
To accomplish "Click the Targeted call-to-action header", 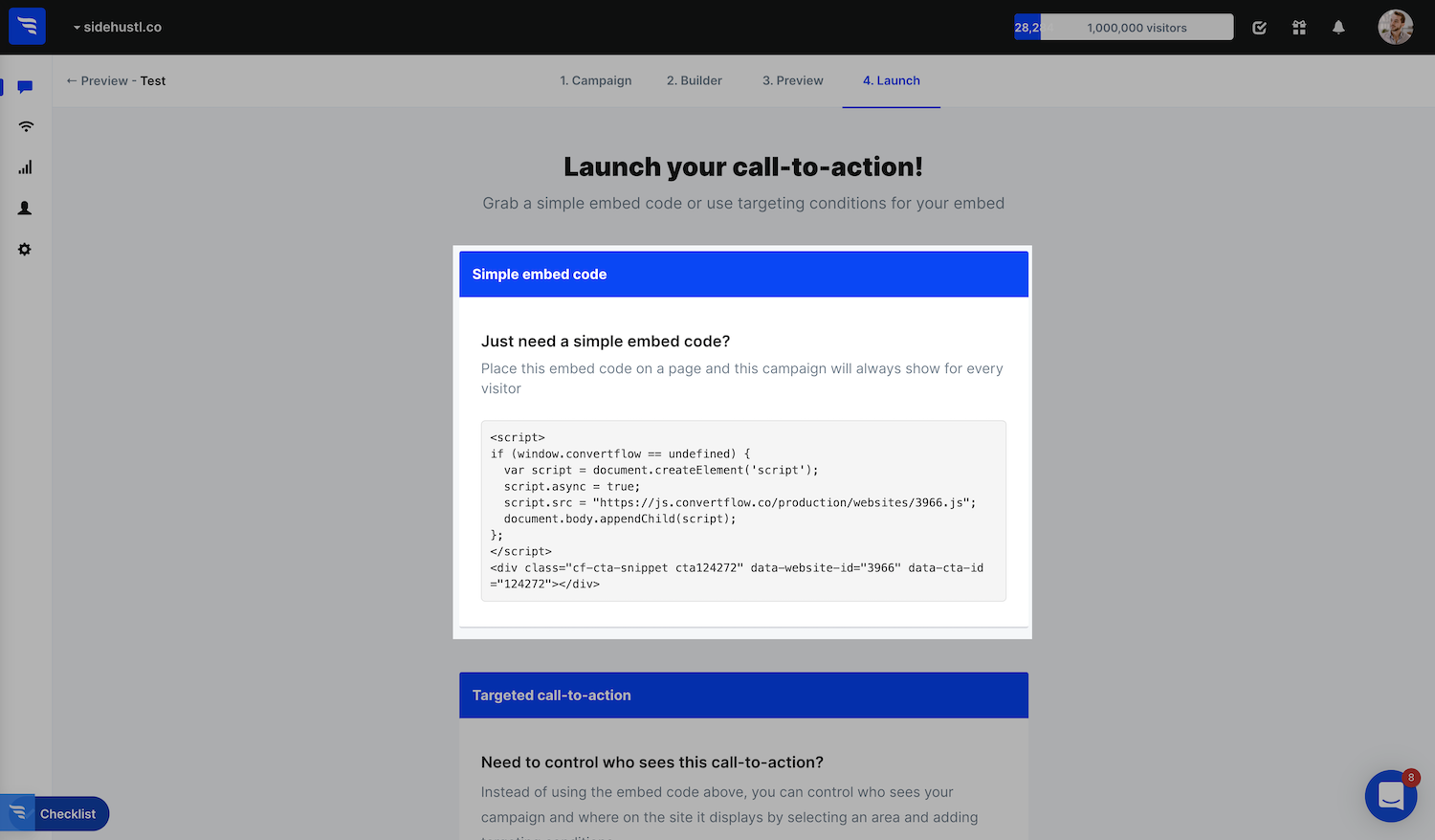I will pyautogui.click(x=744, y=696).
